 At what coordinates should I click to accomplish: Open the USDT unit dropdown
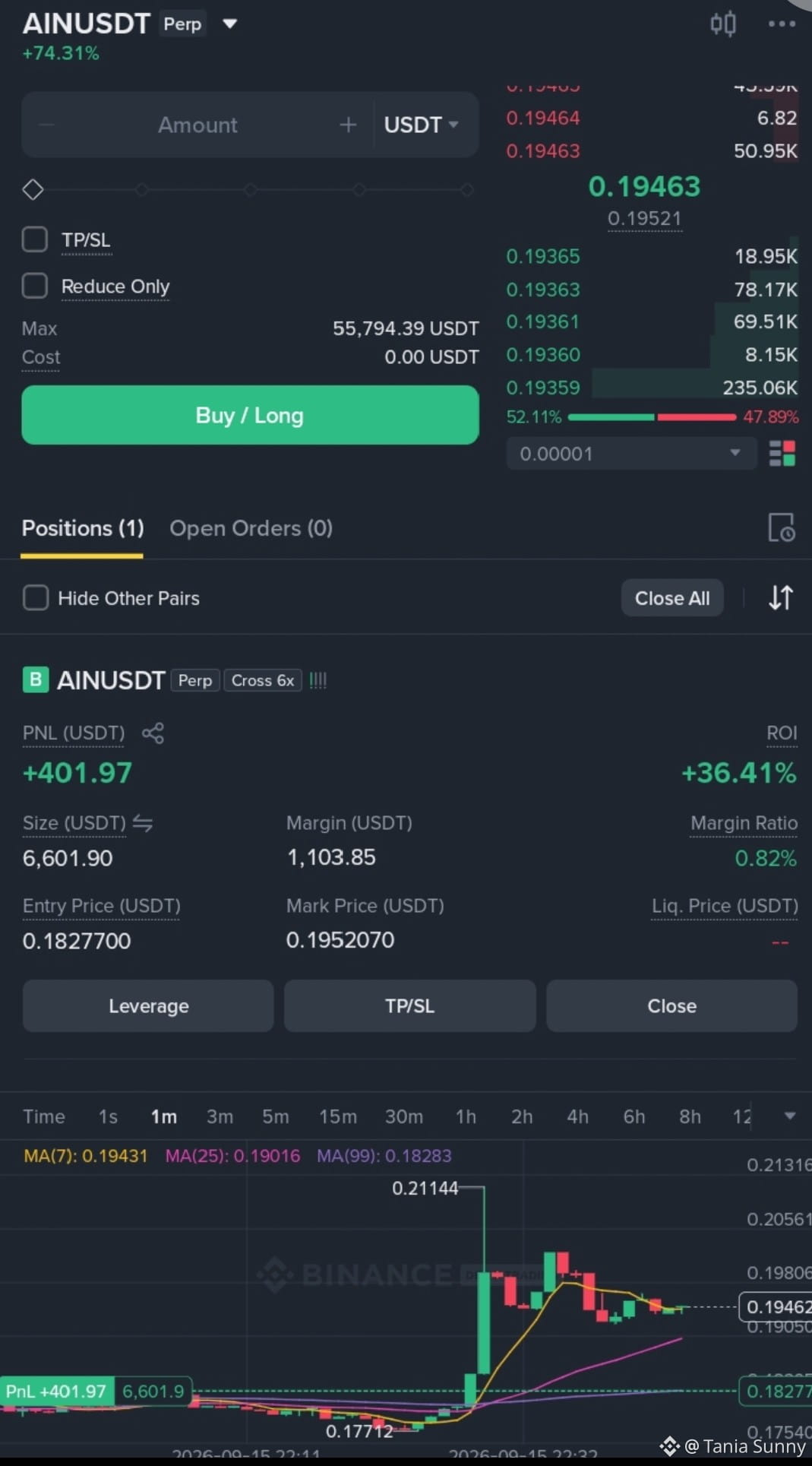(422, 125)
